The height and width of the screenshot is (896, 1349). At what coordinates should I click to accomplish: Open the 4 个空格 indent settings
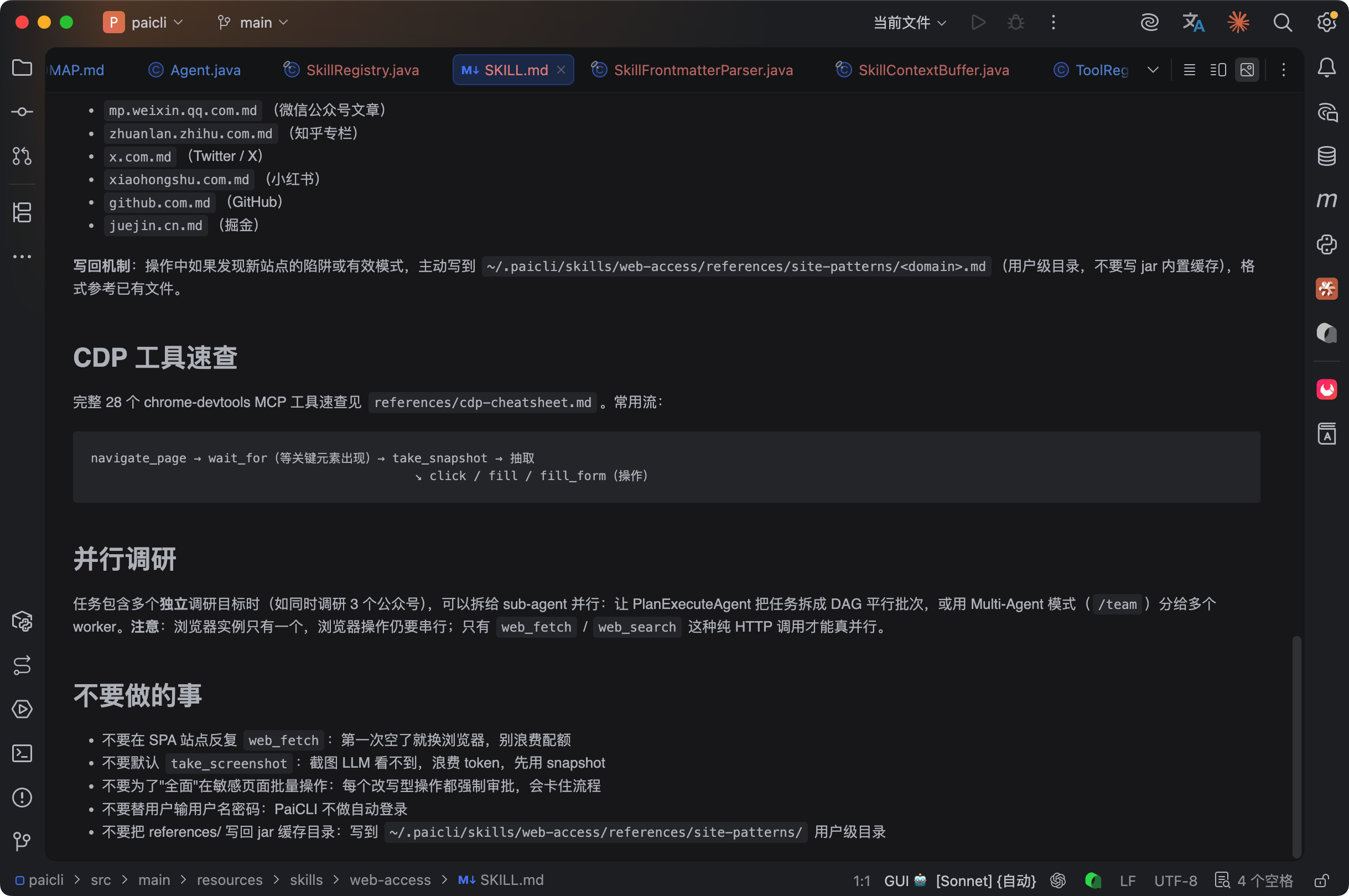[x=1254, y=880]
